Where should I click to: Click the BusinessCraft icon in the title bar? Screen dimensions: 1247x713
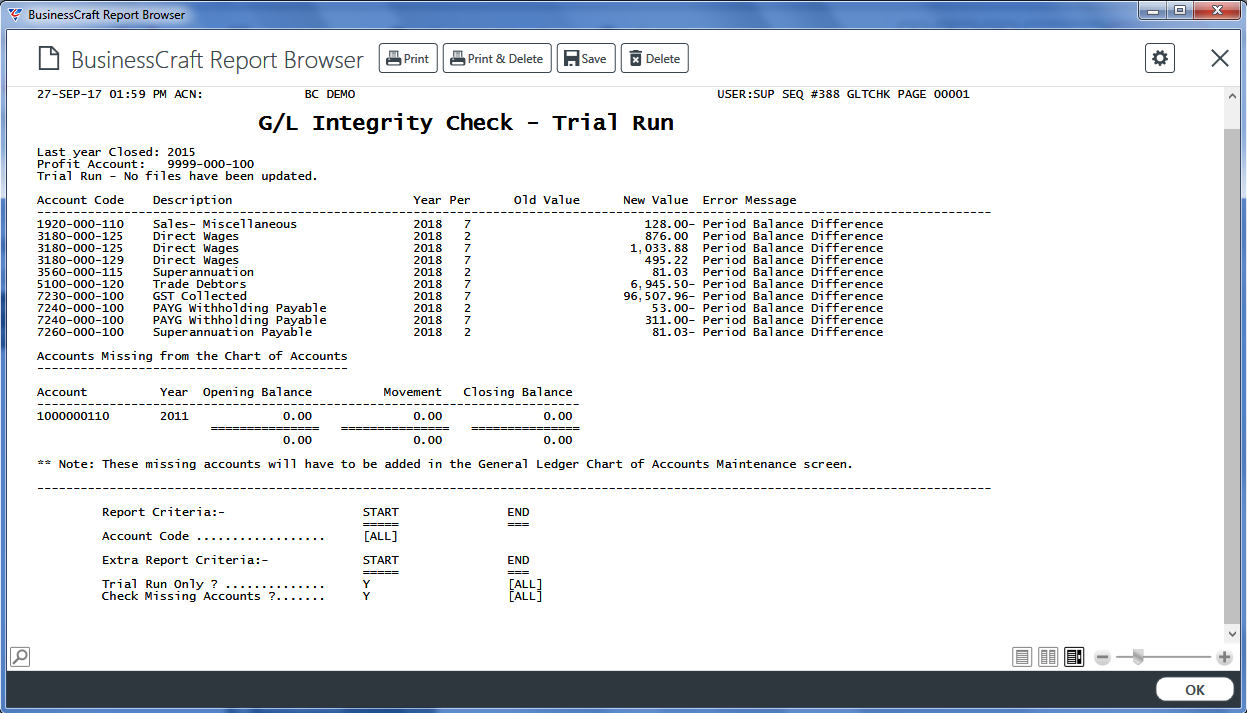pos(15,15)
